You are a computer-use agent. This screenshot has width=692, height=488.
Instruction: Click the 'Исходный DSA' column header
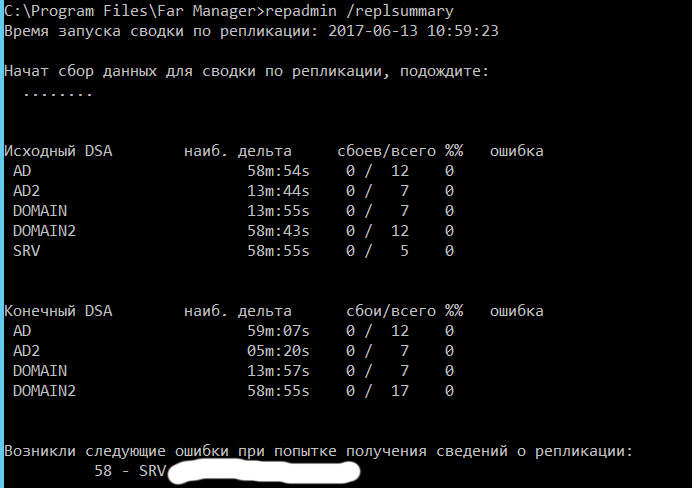pyautogui.click(x=58, y=151)
